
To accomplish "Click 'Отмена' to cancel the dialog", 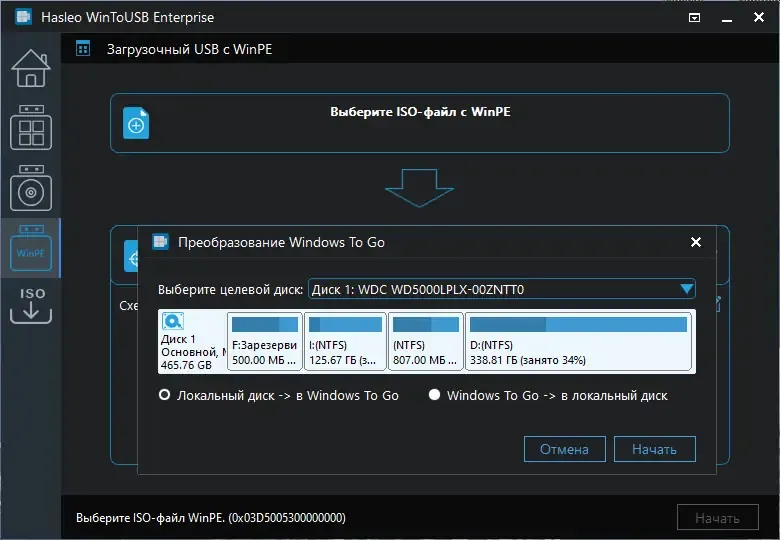I will [x=564, y=449].
